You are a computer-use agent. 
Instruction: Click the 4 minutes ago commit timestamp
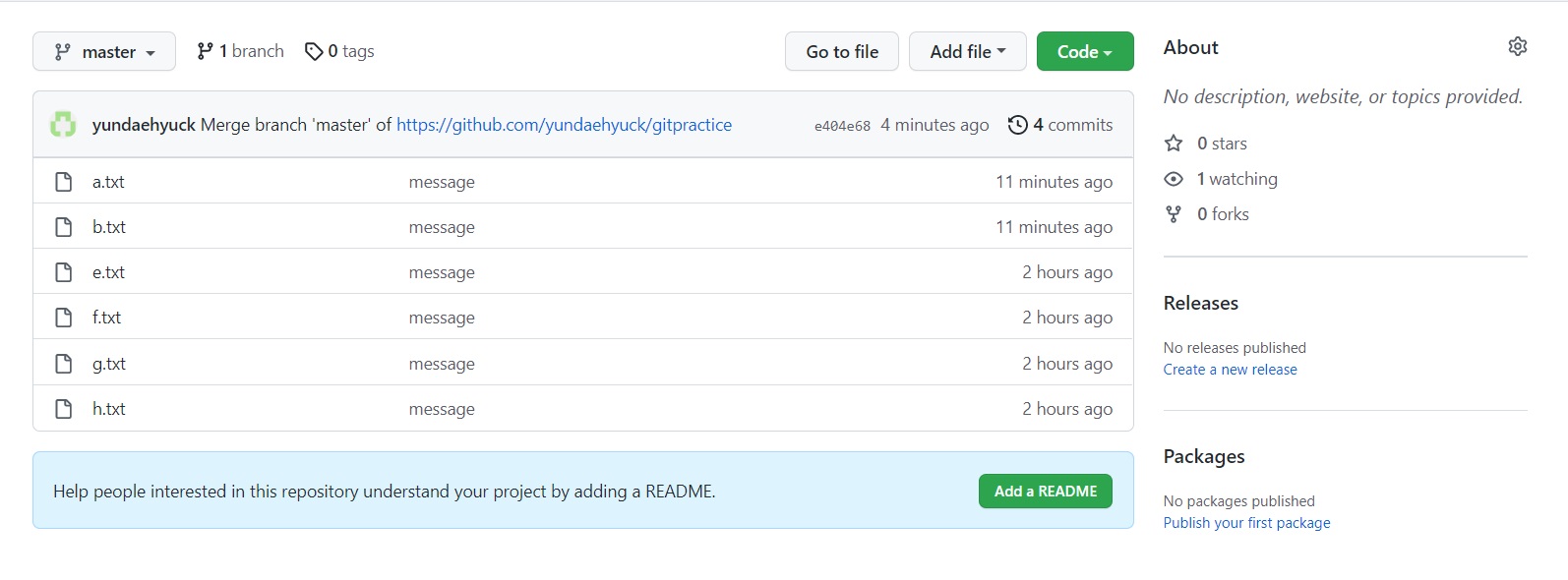pos(935,125)
